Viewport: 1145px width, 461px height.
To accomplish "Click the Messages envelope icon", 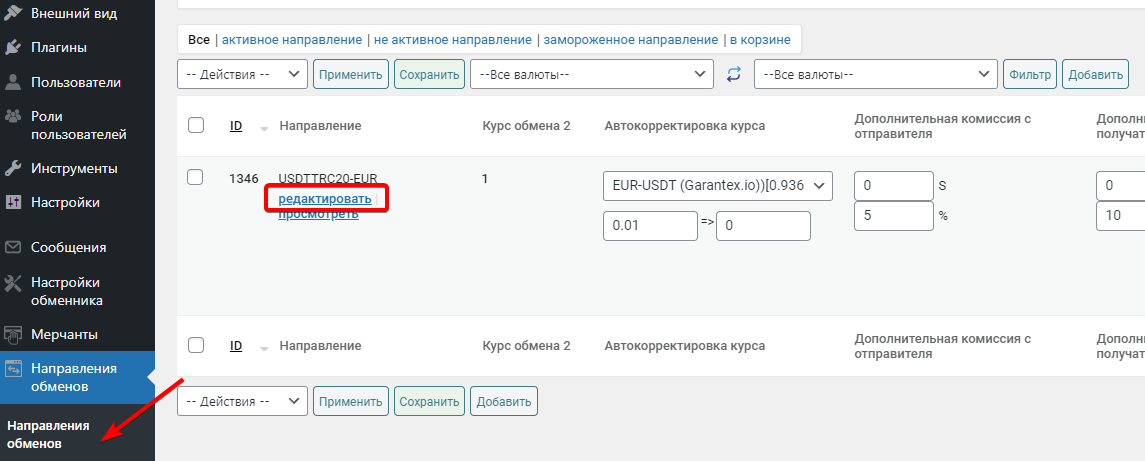I will [14, 247].
